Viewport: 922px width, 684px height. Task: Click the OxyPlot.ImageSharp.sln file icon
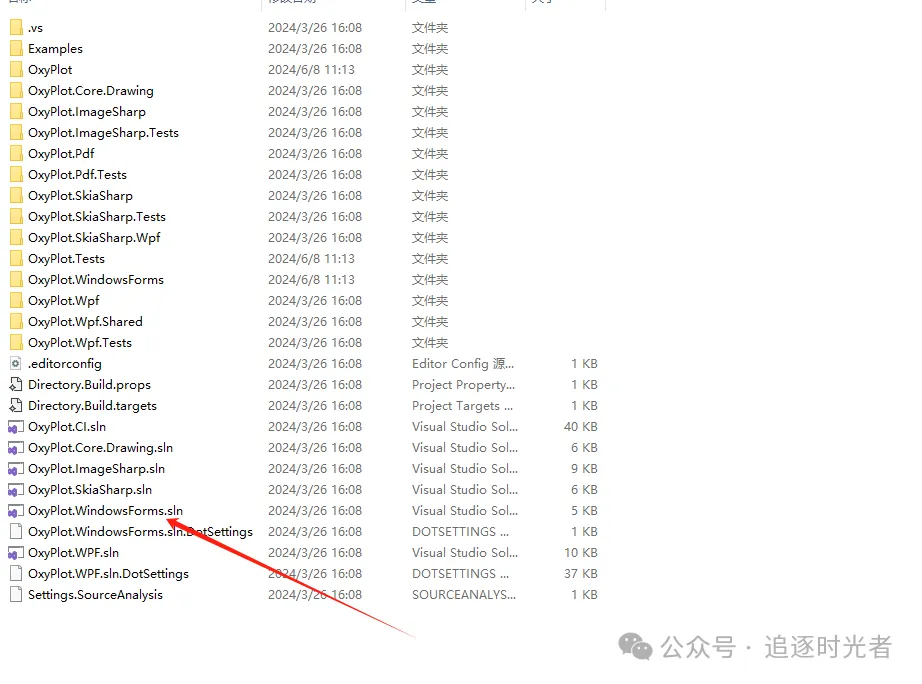click(x=16, y=469)
